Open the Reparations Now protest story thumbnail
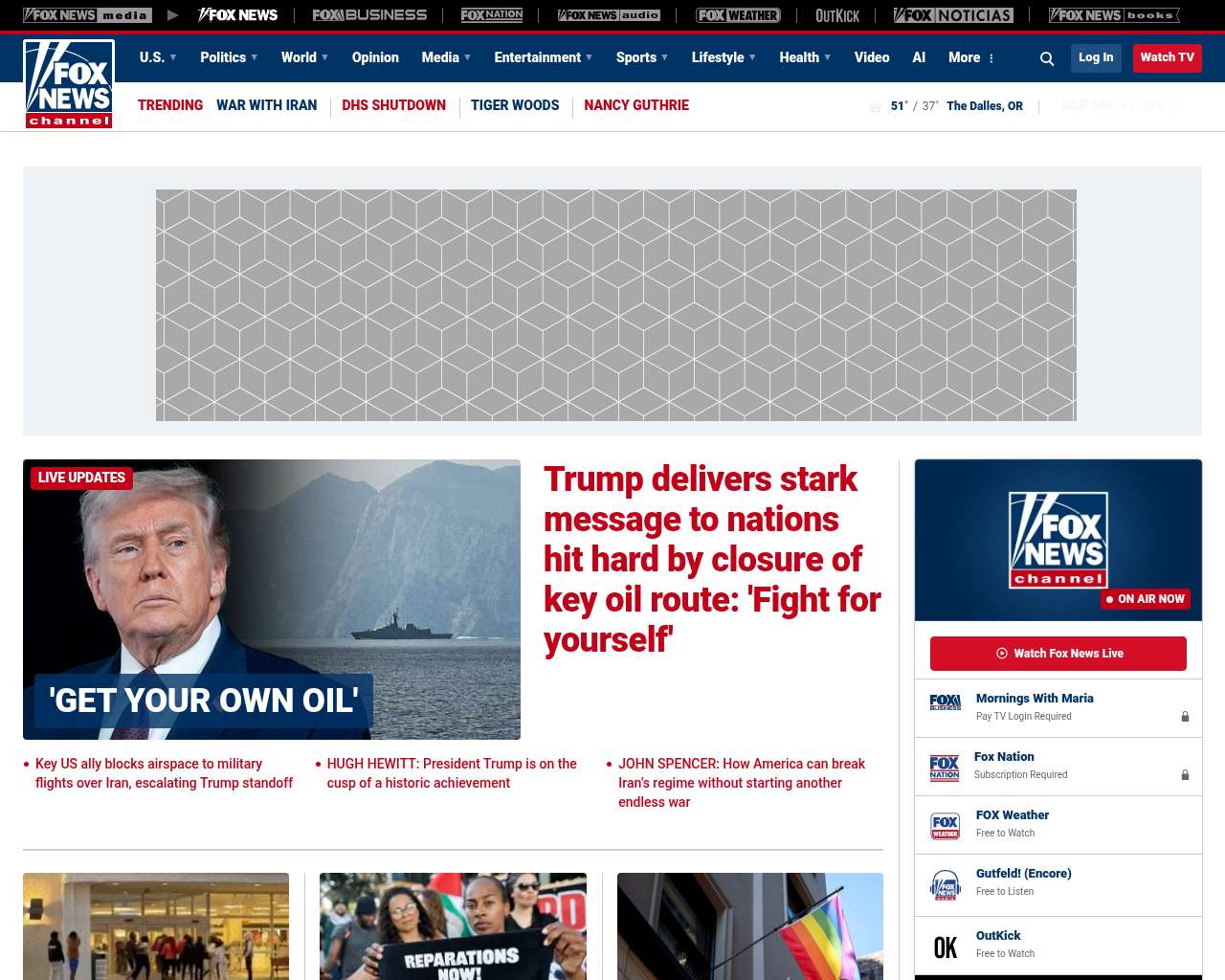This screenshot has height=980, width=1225. click(453, 926)
